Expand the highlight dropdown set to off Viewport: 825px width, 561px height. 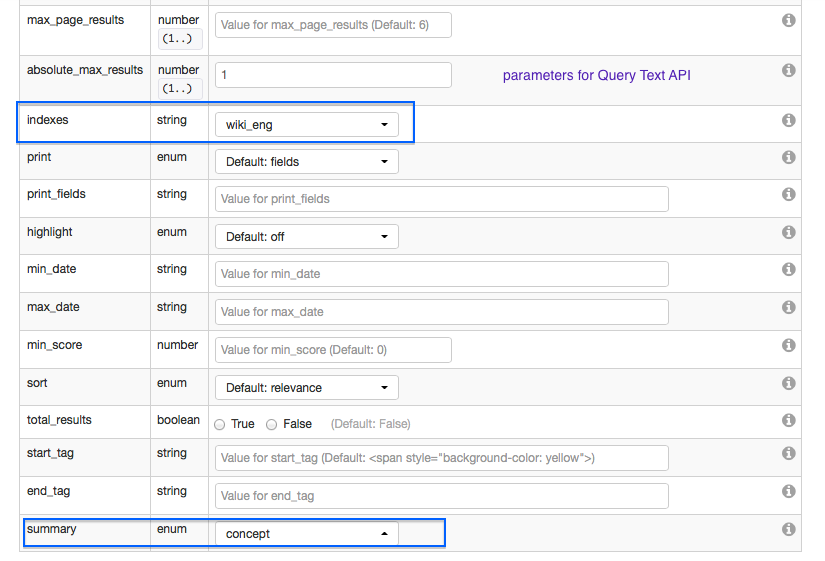coord(307,237)
